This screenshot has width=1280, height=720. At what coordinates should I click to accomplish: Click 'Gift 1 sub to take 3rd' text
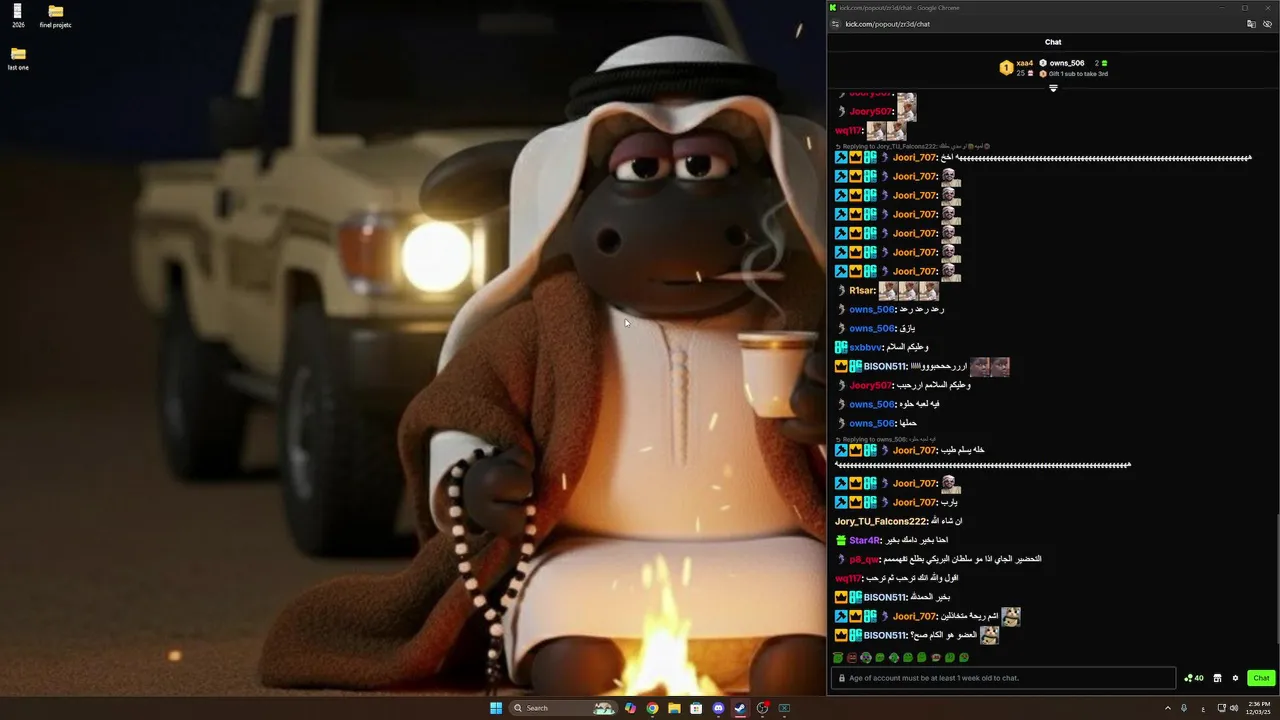click(x=1078, y=74)
